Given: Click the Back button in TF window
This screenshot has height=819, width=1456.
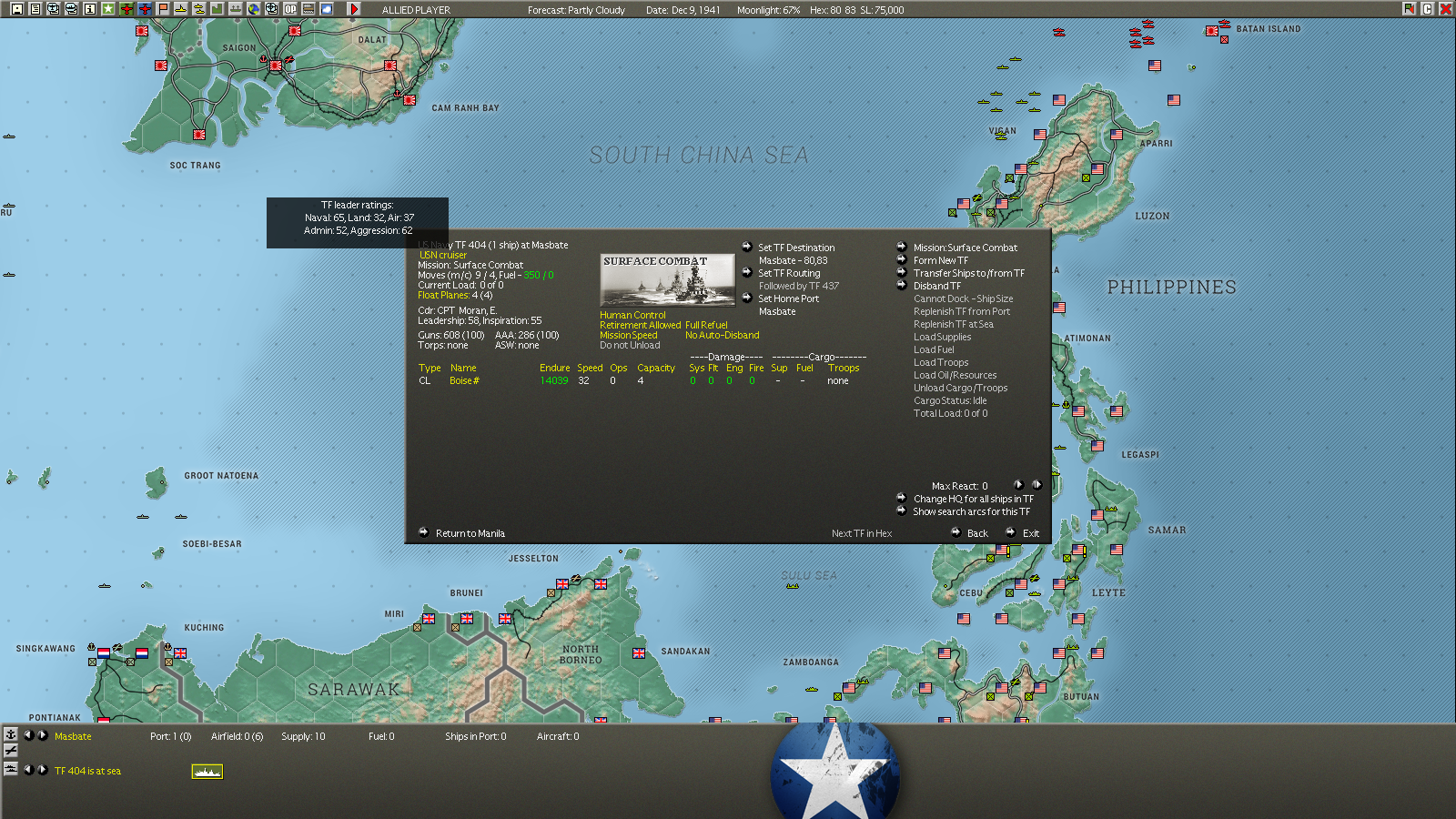Looking at the screenshot, I should click(976, 533).
